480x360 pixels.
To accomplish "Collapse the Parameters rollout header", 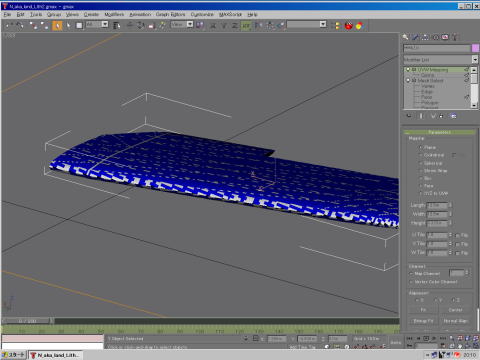I will pos(439,132).
